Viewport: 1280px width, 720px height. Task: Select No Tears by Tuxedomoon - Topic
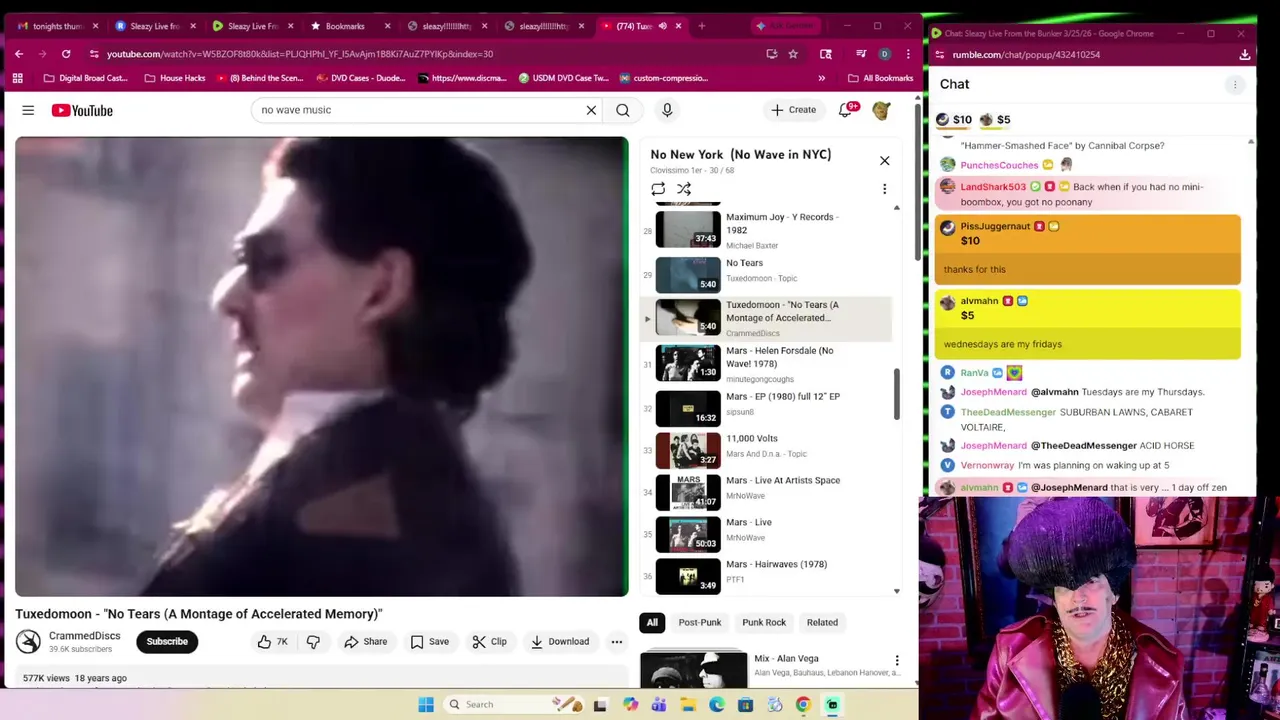766,272
